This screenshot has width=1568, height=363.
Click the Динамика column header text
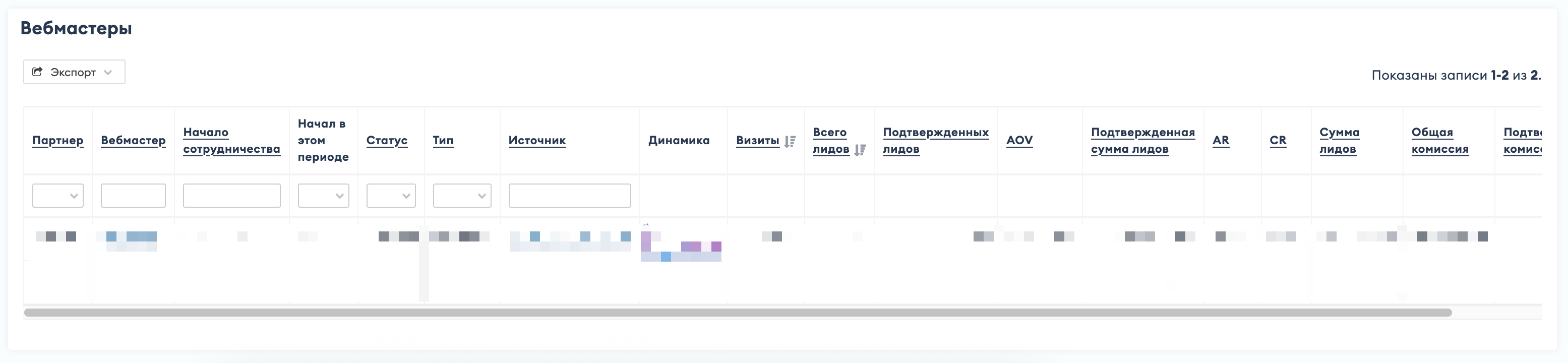[679, 140]
